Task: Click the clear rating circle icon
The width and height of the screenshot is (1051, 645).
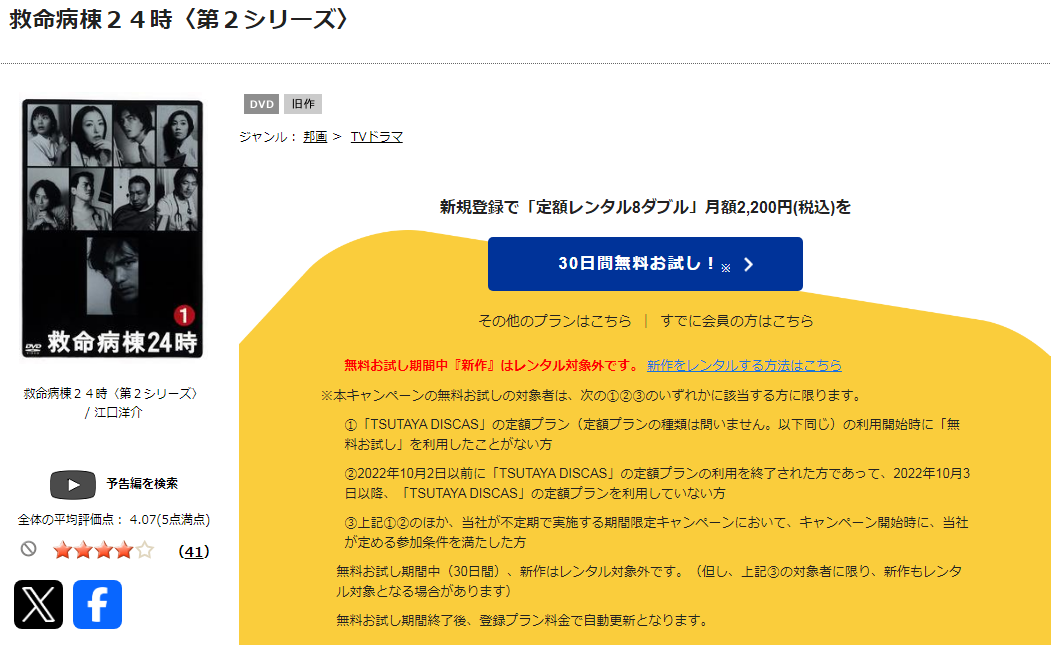Action: click(28, 549)
